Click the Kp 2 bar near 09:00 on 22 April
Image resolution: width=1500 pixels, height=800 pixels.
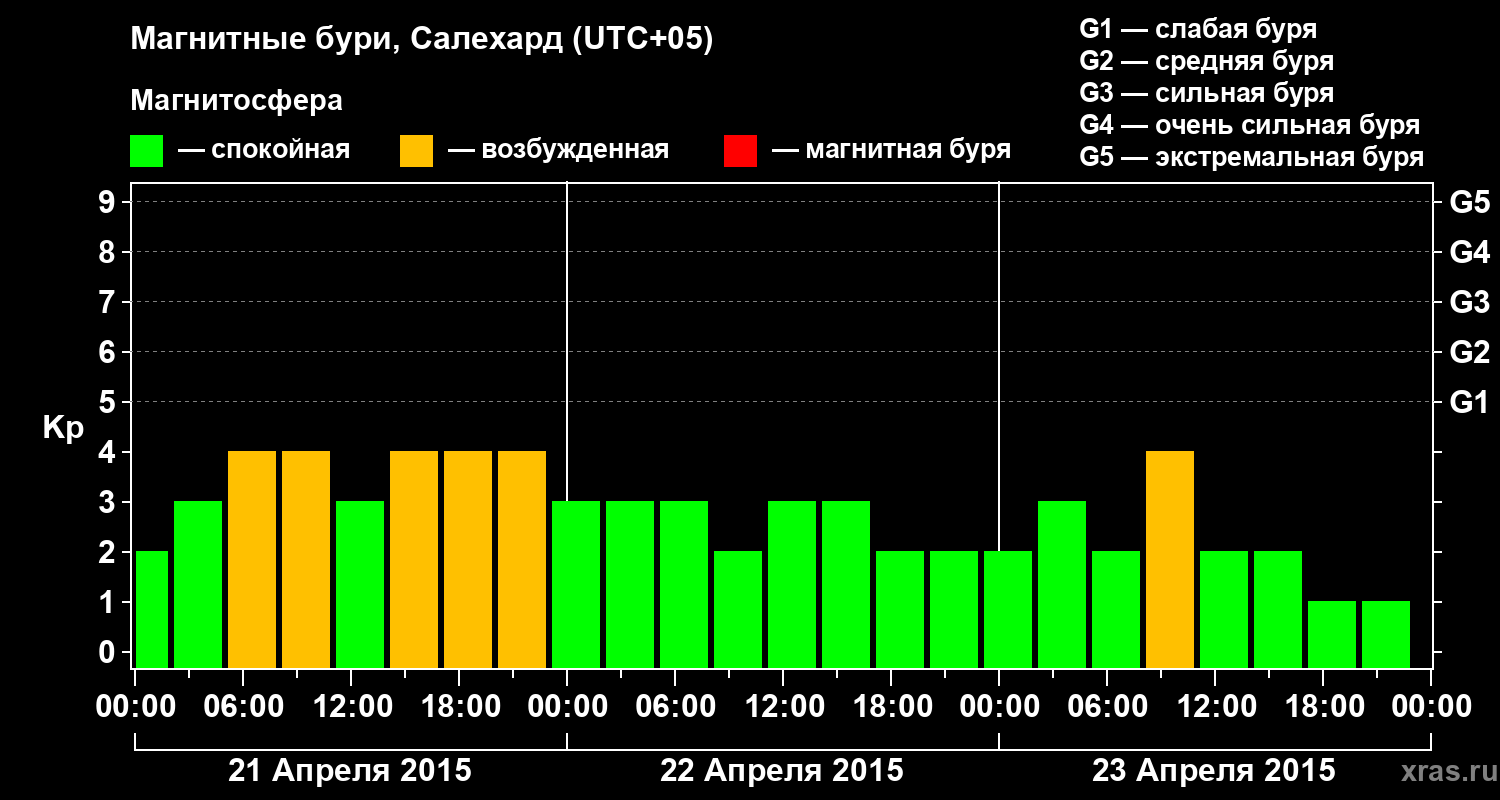(738, 610)
